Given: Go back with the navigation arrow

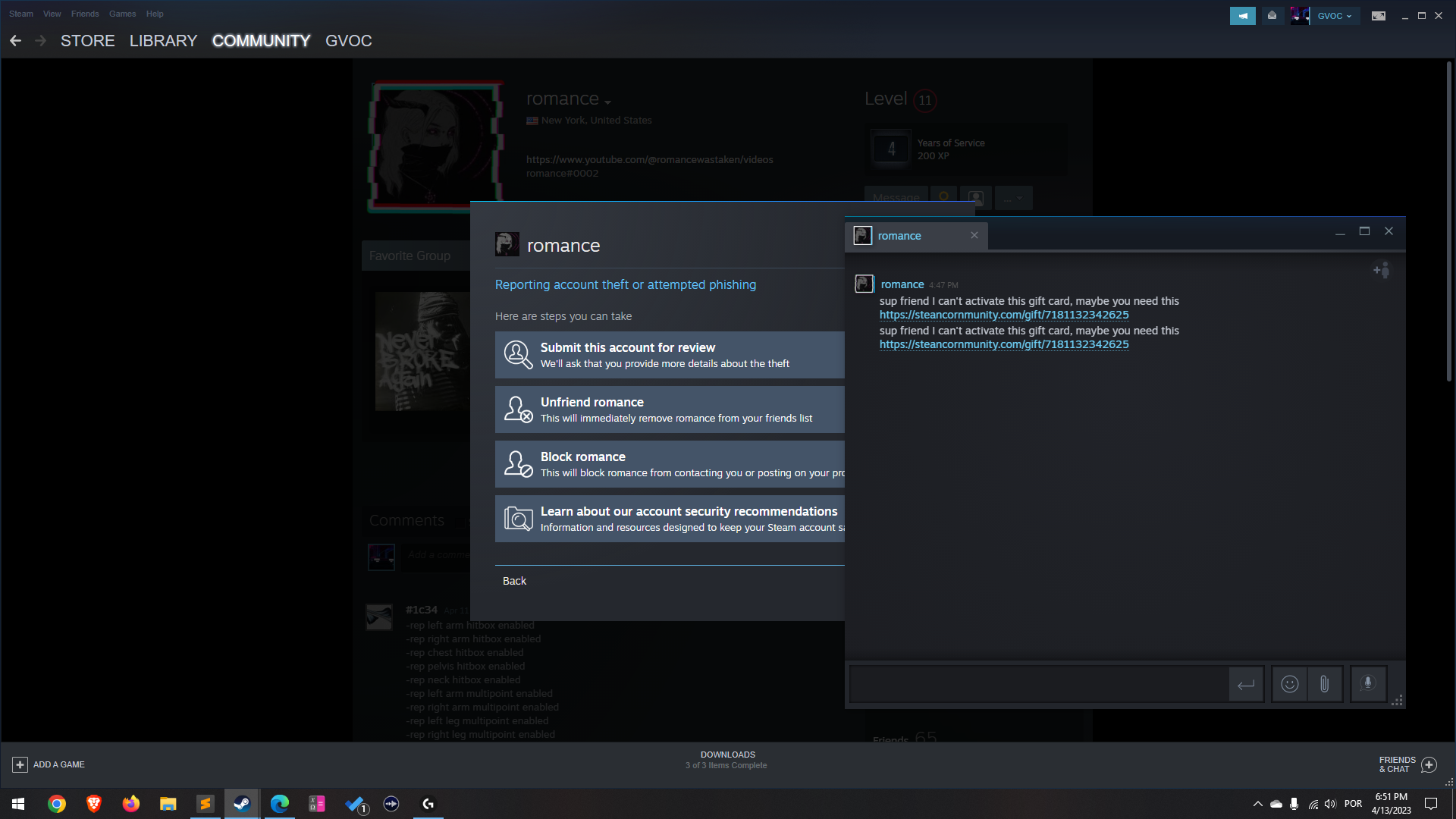Looking at the screenshot, I should pyautogui.click(x=15, y=41).
